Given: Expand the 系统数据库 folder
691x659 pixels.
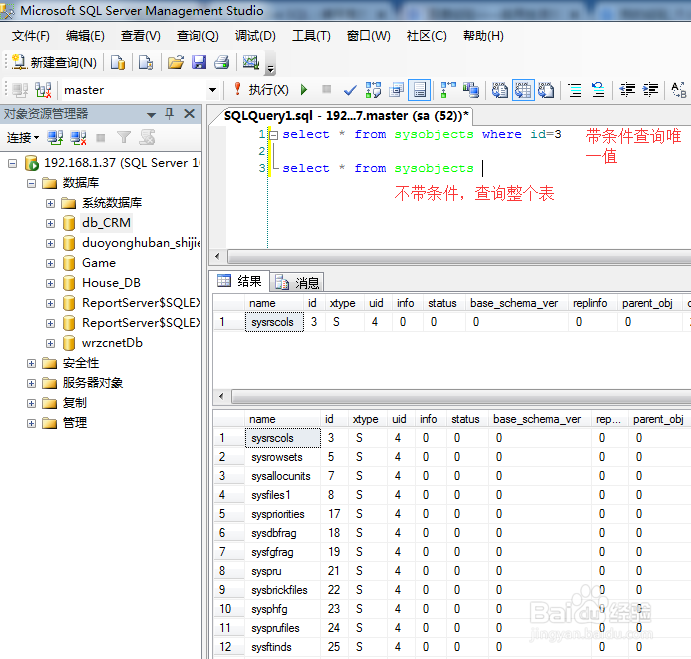Looking at the screenshot, I should (x=50, y=203).
